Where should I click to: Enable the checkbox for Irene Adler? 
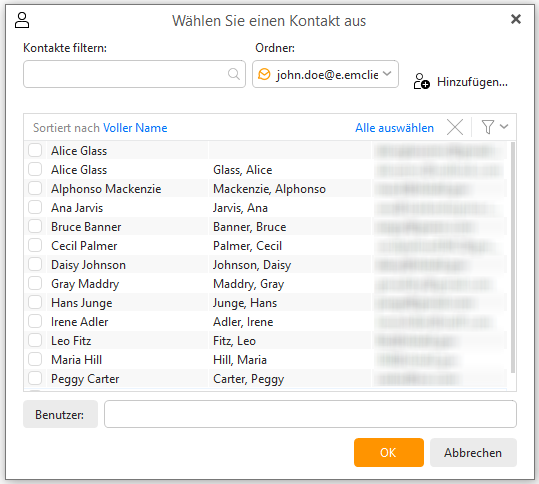[35, 321]
